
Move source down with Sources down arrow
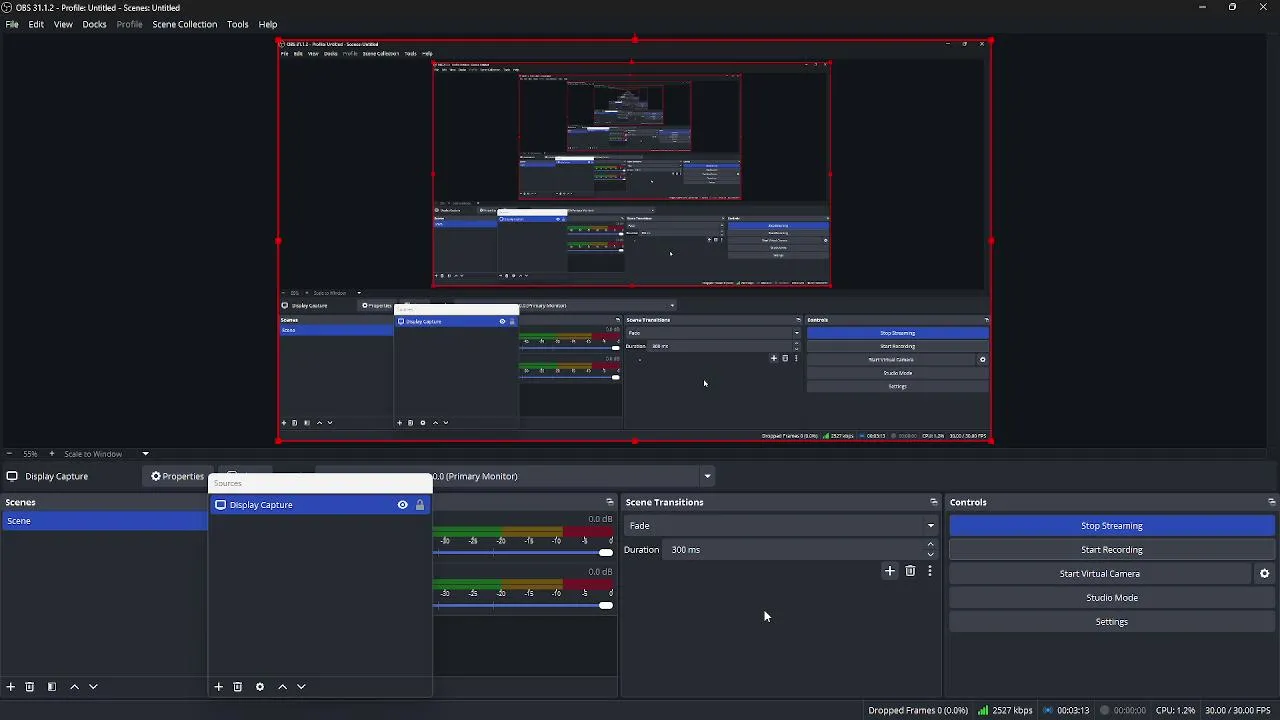(301, 687)
